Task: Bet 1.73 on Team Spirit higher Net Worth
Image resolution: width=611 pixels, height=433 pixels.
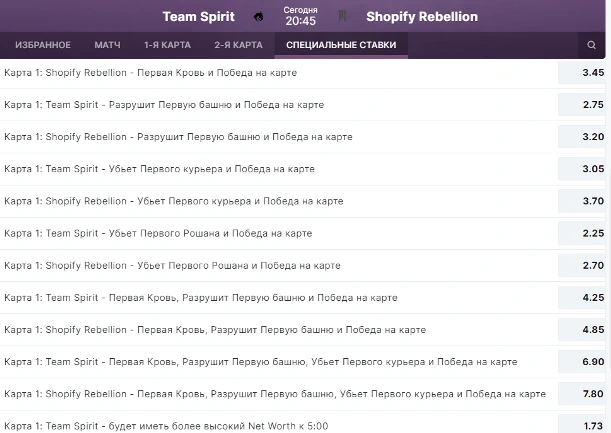Action: pos(582,424)
